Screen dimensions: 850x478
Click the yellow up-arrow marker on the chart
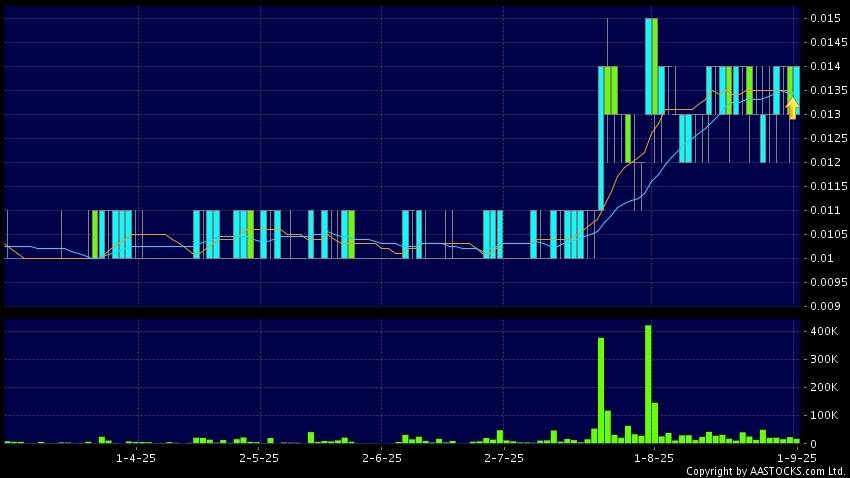coord(793,108)
